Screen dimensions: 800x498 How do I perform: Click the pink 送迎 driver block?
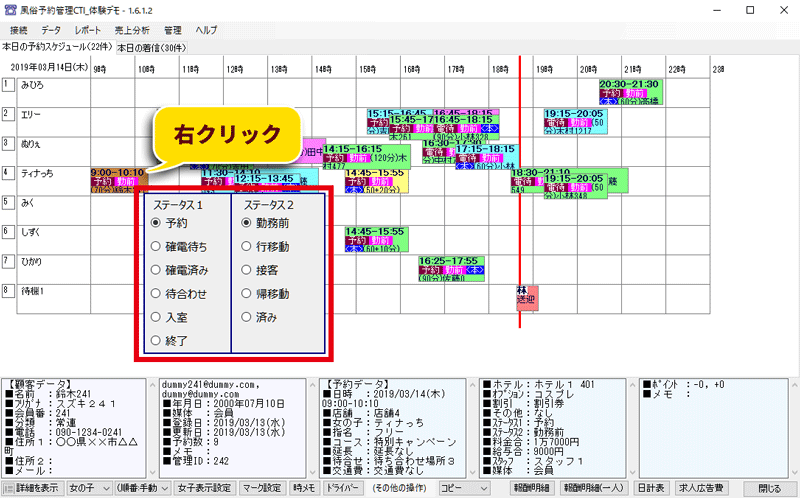click(x=526, y=298)
